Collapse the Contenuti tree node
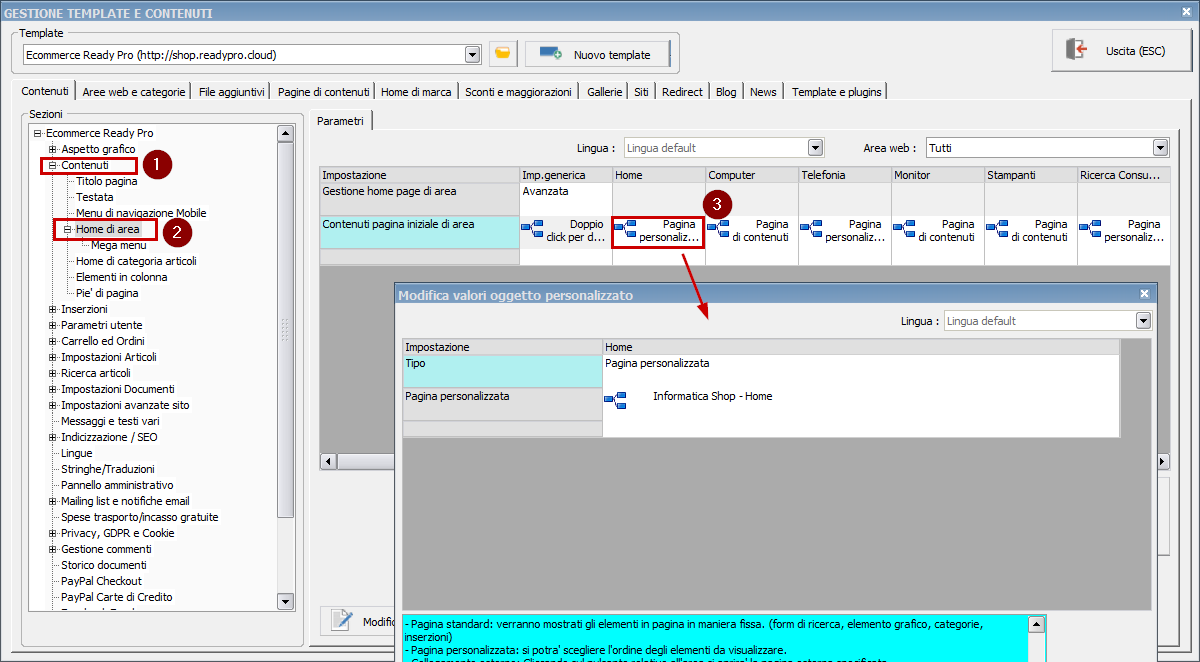Viewport: 1200px width, 662px height. (x=53, y=165)
